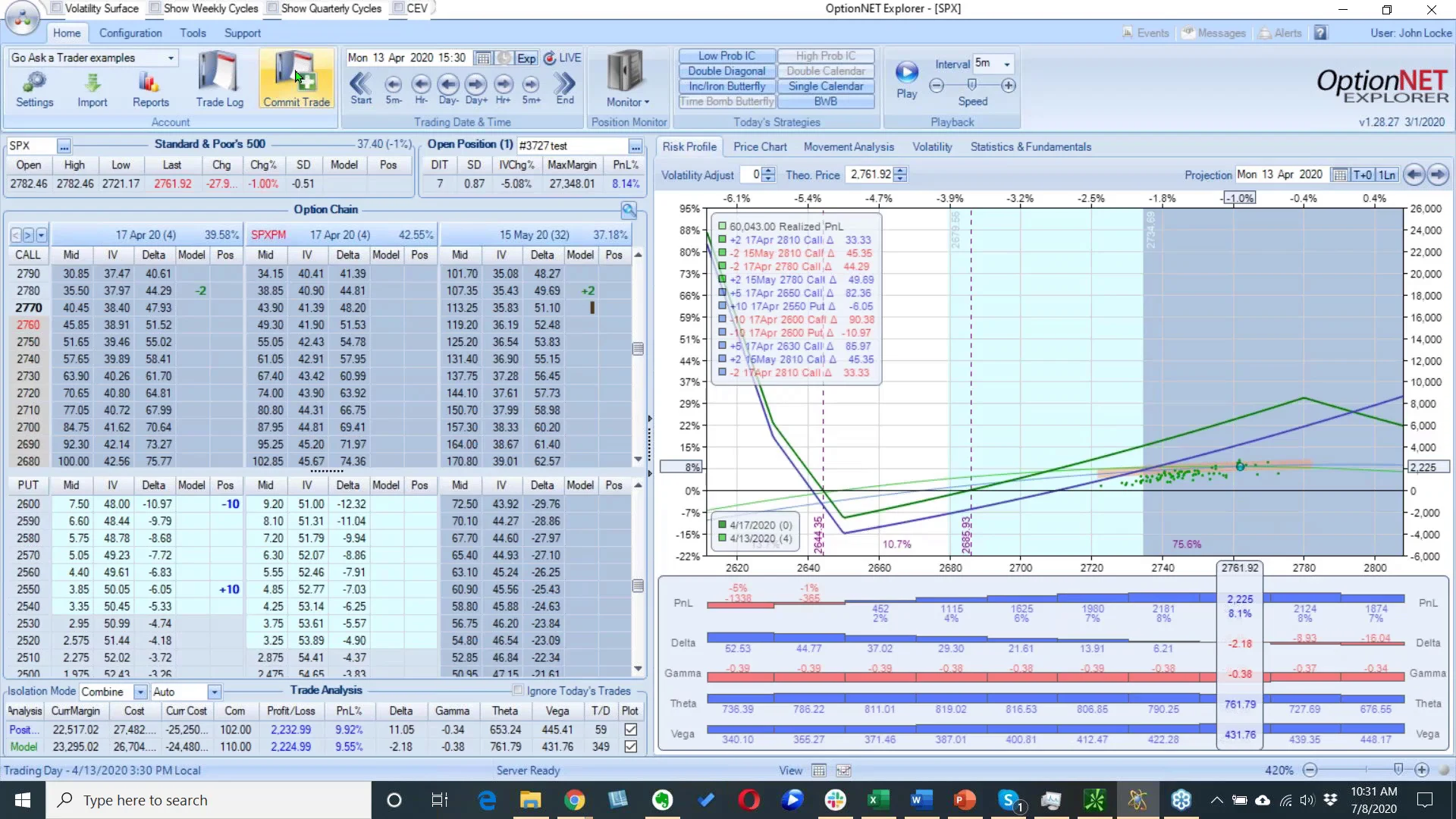Viewport: 1456px width, 819px height.
Task: Uncheck Plot for the Model row
Action: coord(630,747)
